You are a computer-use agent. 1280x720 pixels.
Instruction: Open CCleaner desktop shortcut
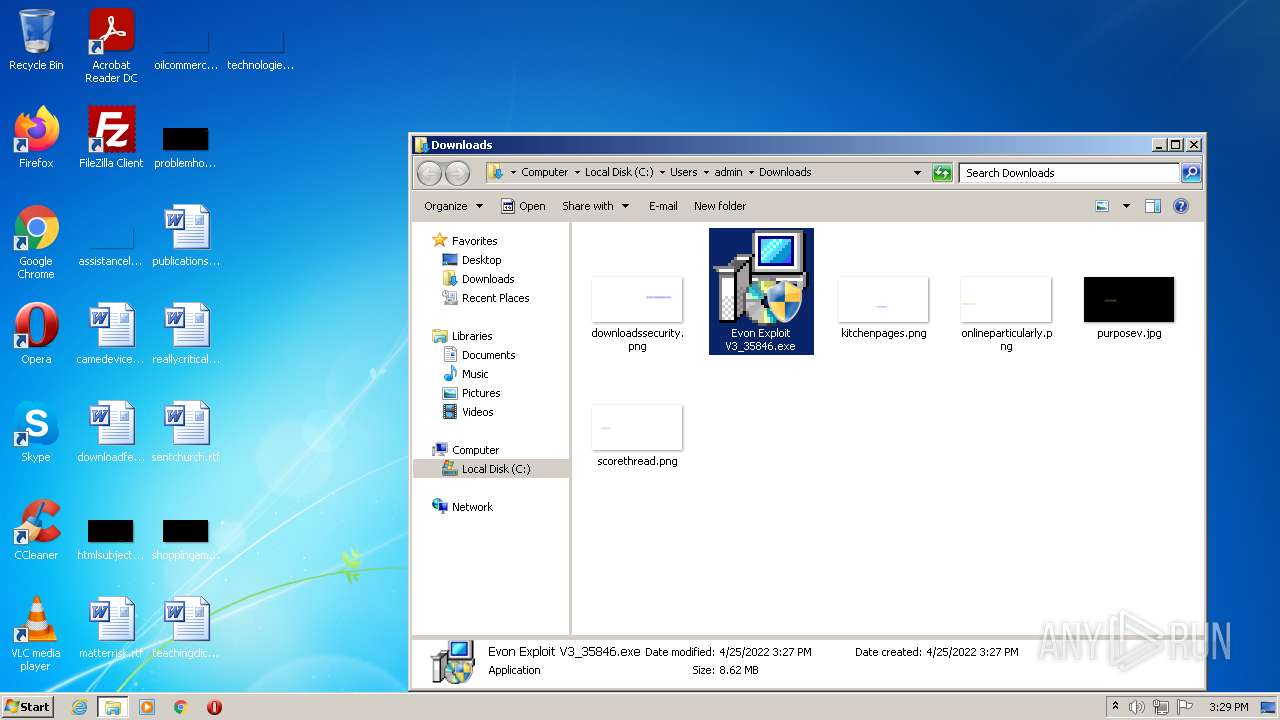(x=36, y=530)
